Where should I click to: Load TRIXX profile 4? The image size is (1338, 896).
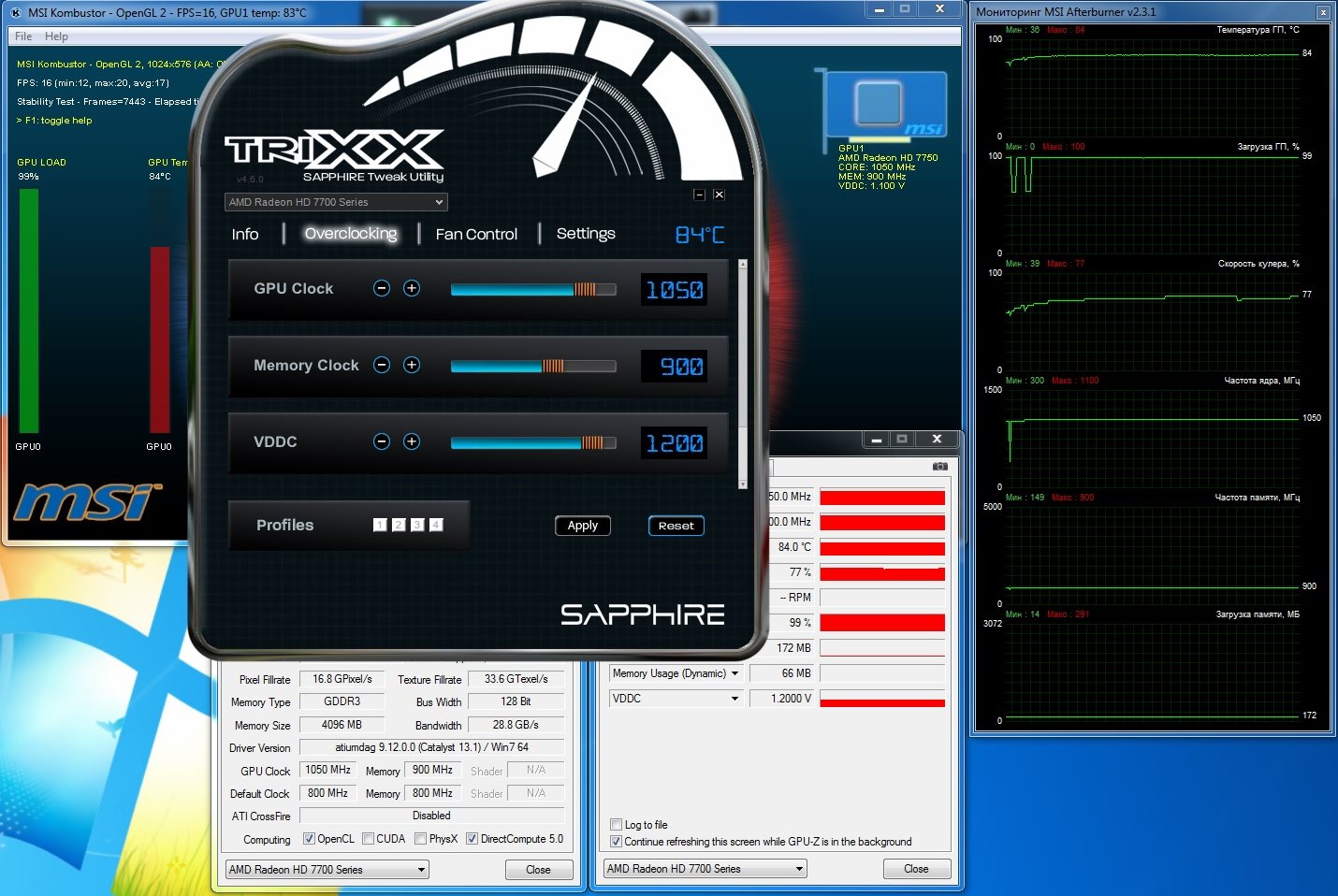pos(436,525)
